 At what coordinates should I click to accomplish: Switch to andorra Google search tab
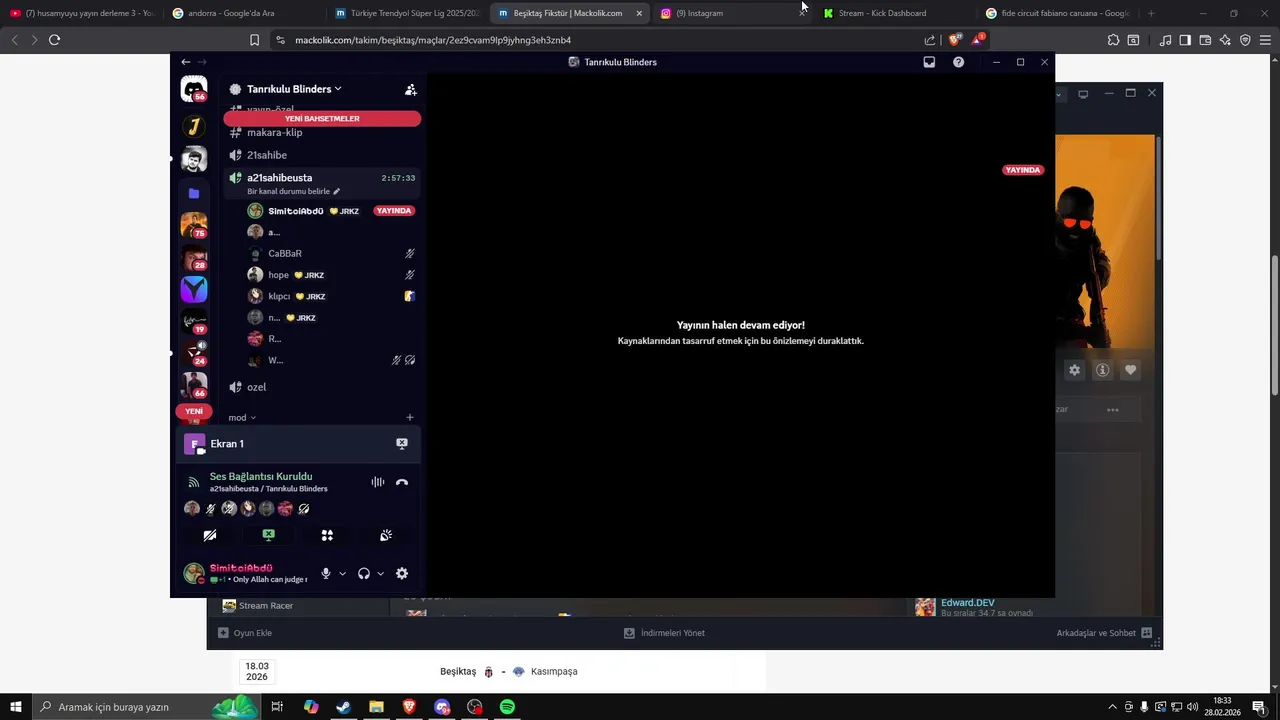[x=244, y=13]
